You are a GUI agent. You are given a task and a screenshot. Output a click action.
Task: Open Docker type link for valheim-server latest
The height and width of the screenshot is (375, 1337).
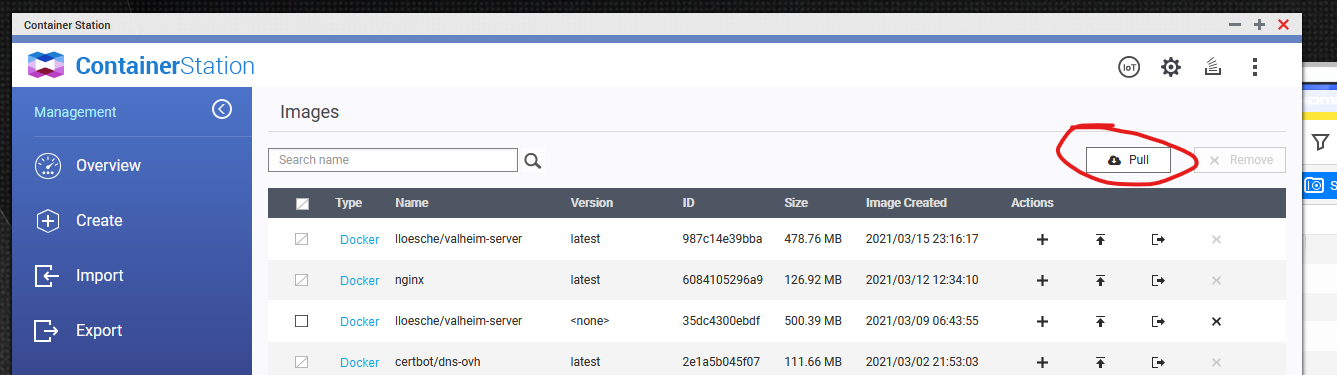tap(360, 240)
